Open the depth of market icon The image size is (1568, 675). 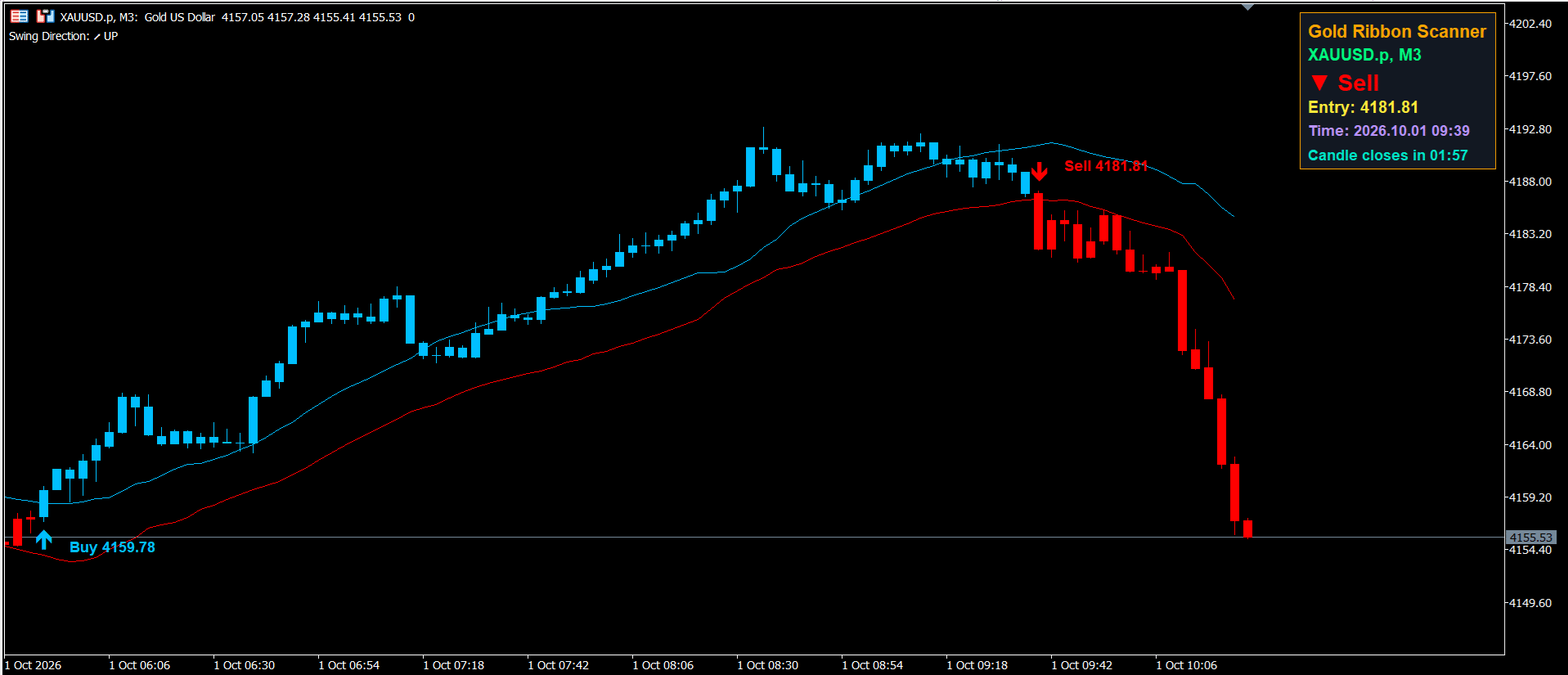[x=45, y=16]
